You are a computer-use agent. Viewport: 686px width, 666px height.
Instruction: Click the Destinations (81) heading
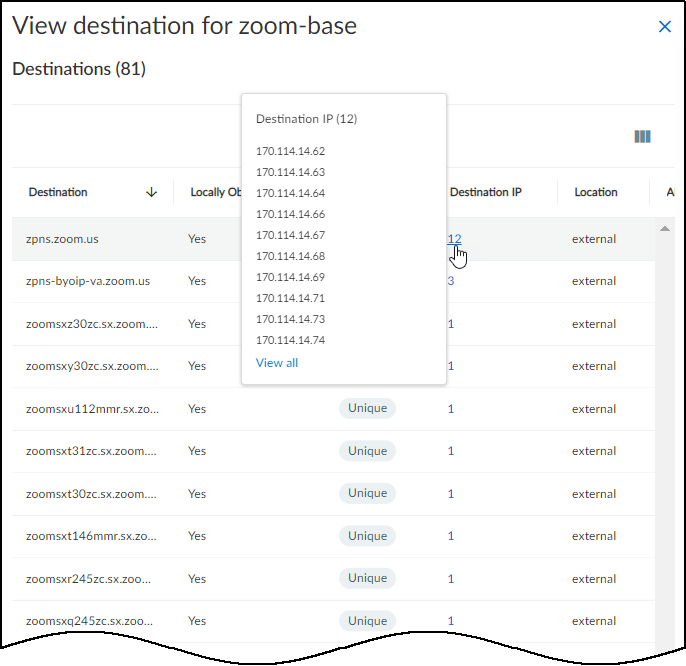79,69
